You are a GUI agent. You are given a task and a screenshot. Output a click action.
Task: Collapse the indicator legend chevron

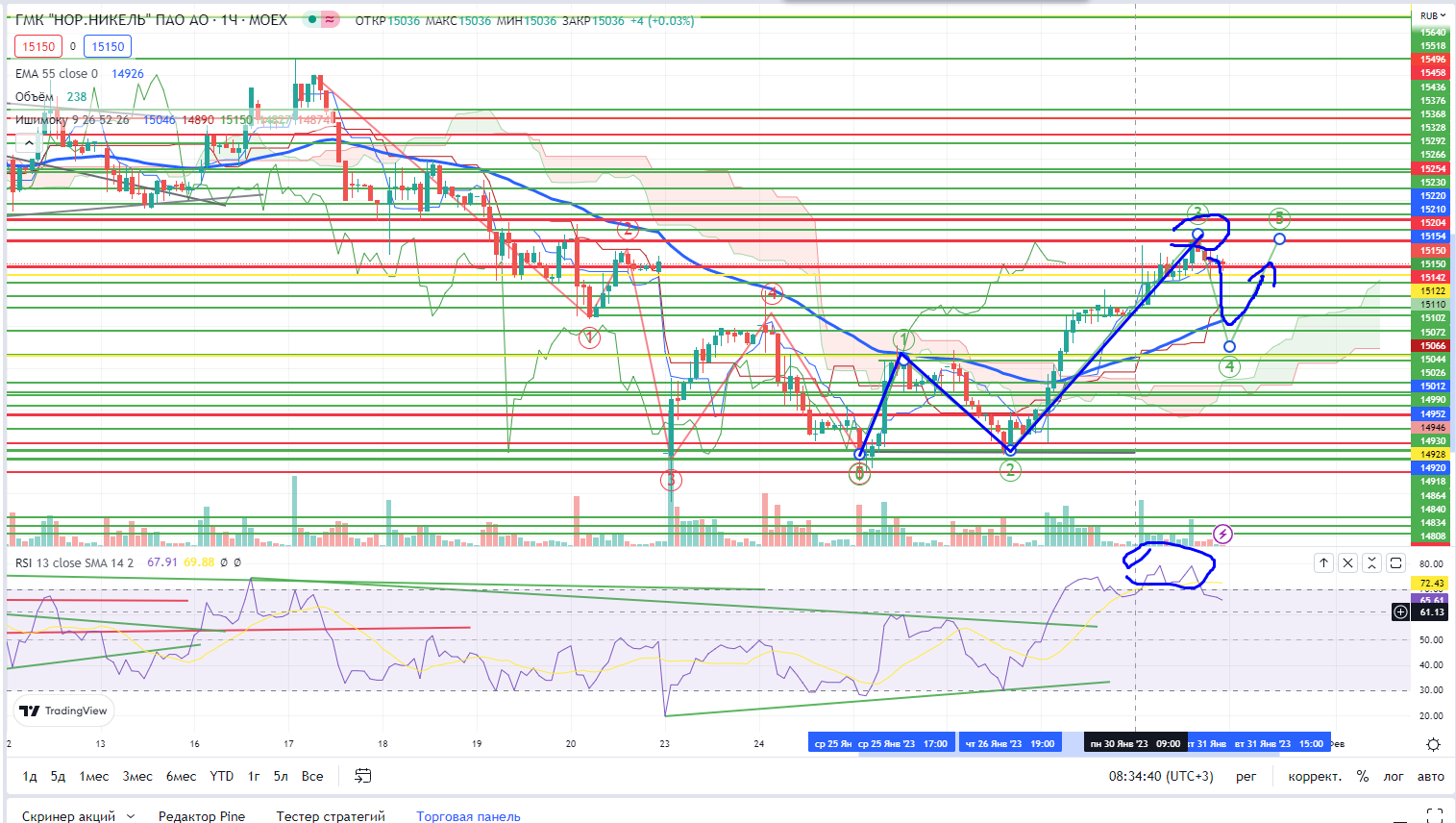29,143
